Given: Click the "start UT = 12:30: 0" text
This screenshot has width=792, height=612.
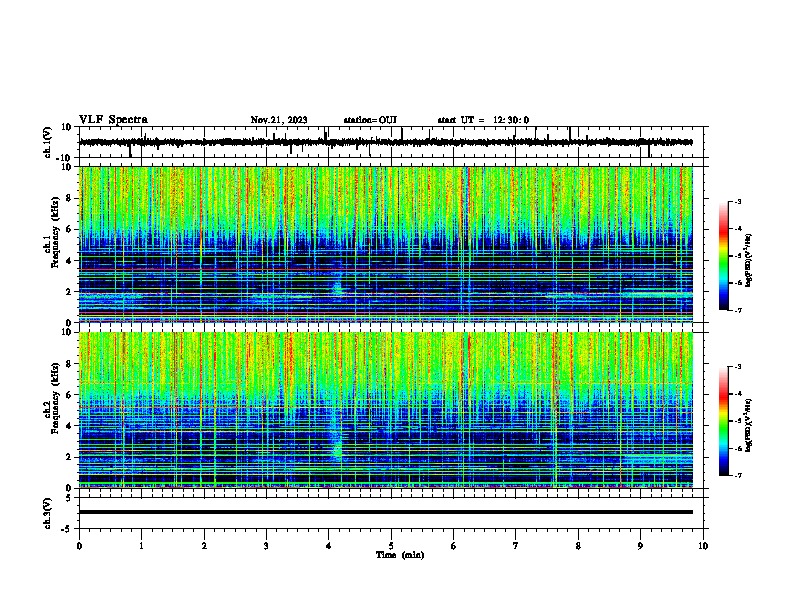Looking at the screenshot, I should (x=483, y=120).
